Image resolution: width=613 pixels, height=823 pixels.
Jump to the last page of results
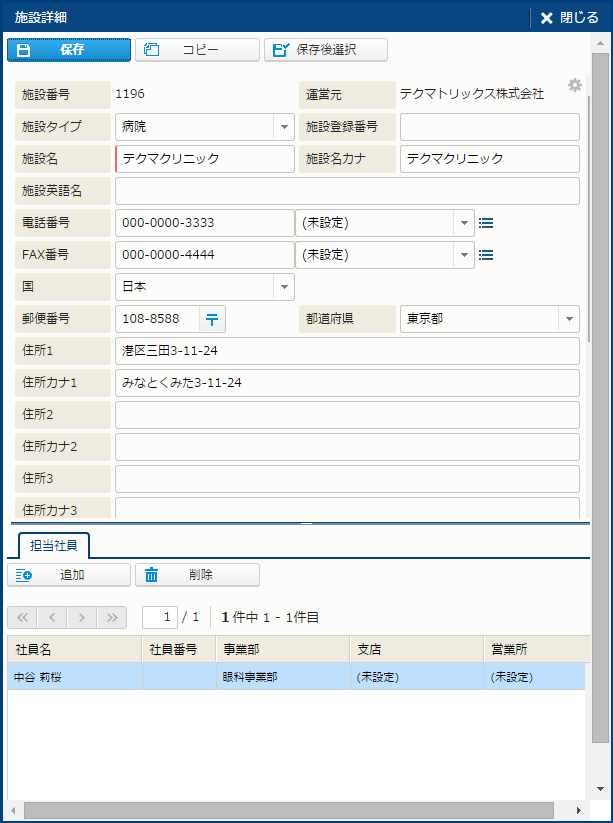(x=113, y=617)
